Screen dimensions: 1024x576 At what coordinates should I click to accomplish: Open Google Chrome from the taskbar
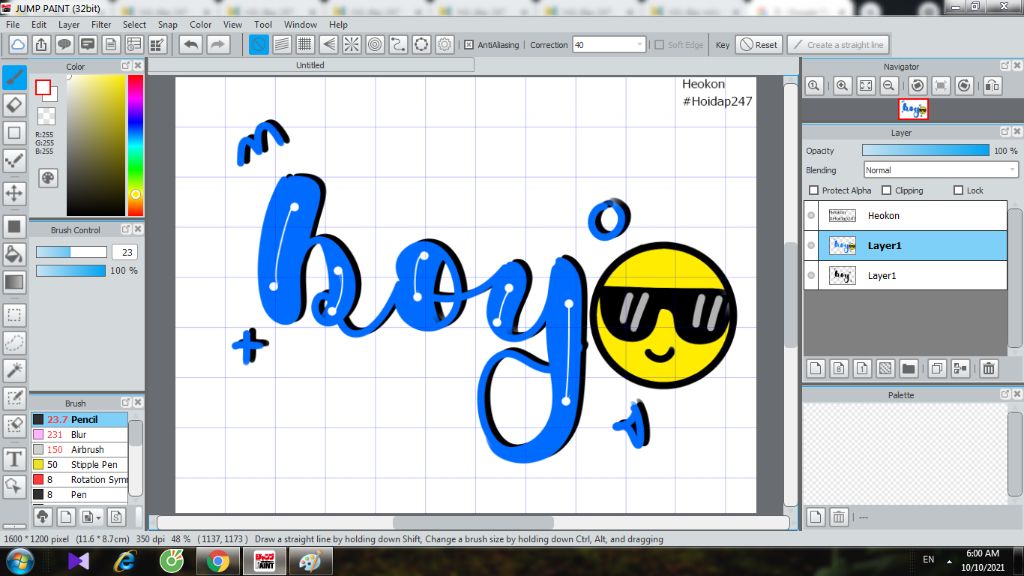pos(218,561)
